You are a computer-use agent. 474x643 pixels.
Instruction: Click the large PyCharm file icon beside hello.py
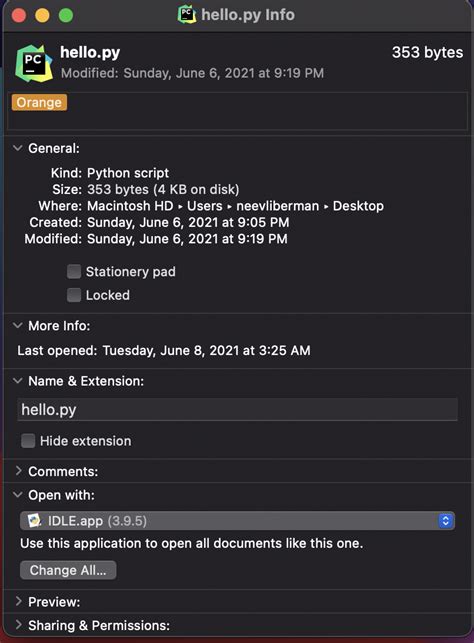click(x=34, y=63)
